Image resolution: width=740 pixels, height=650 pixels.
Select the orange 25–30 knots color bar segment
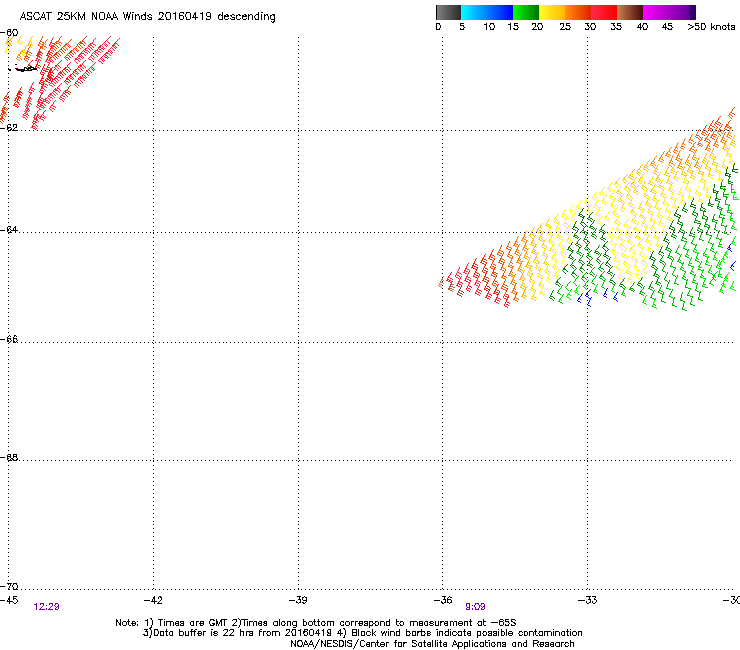[x=578, y=12]
